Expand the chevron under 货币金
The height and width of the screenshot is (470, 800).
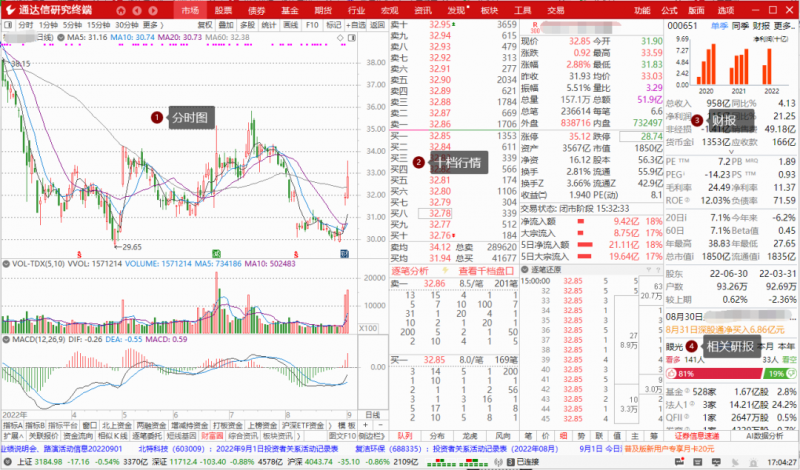click(x=731, y=152)
